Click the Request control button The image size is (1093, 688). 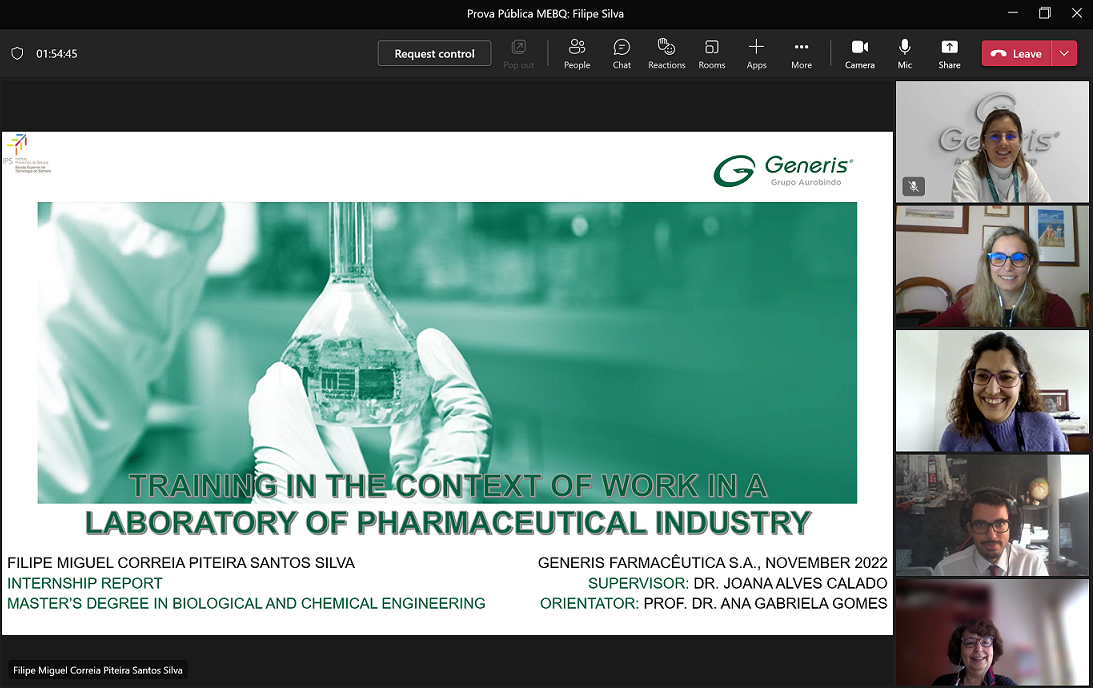(x=434, y=54)
